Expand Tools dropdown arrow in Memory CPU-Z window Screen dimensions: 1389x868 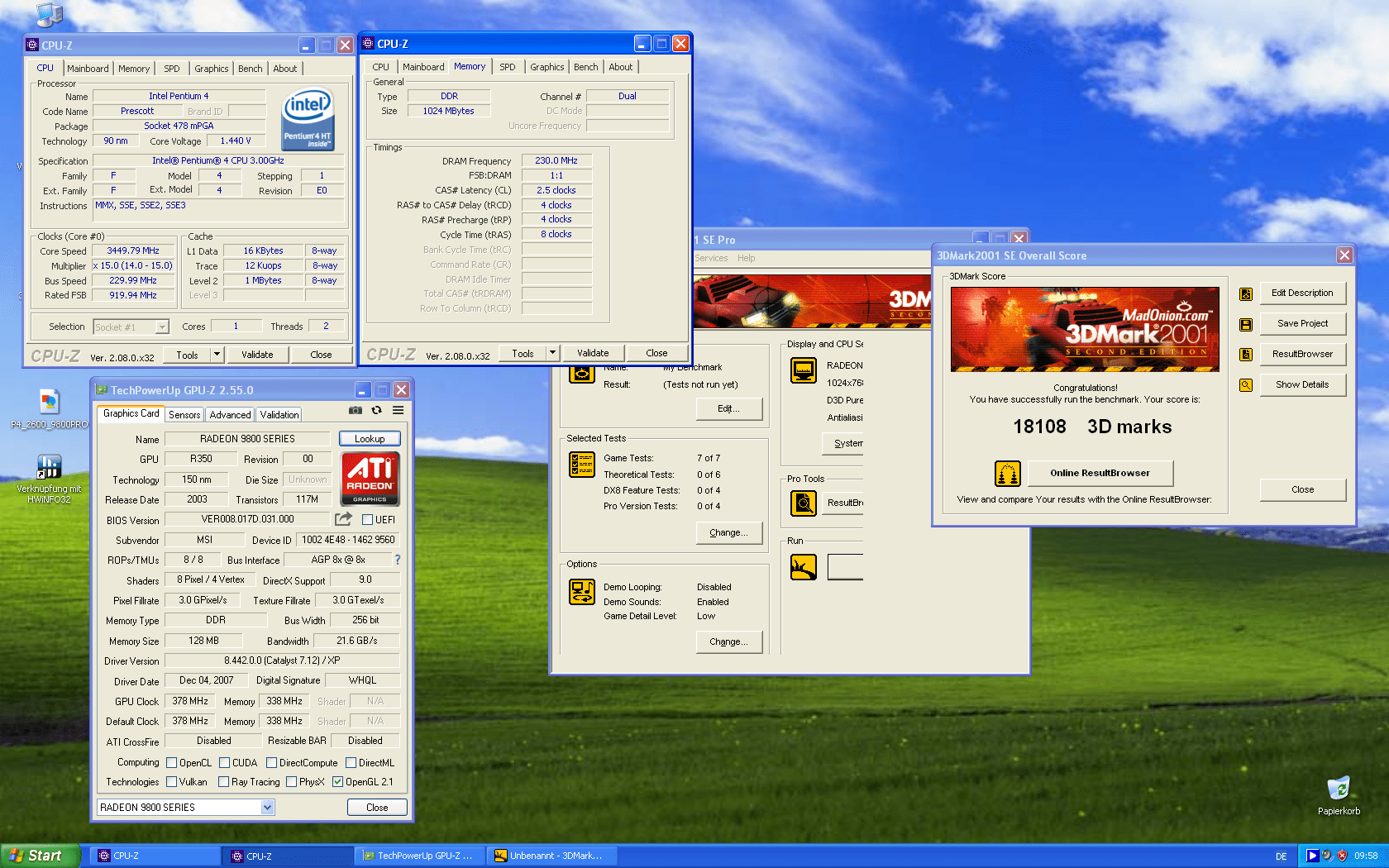click(x=552, y=353)
